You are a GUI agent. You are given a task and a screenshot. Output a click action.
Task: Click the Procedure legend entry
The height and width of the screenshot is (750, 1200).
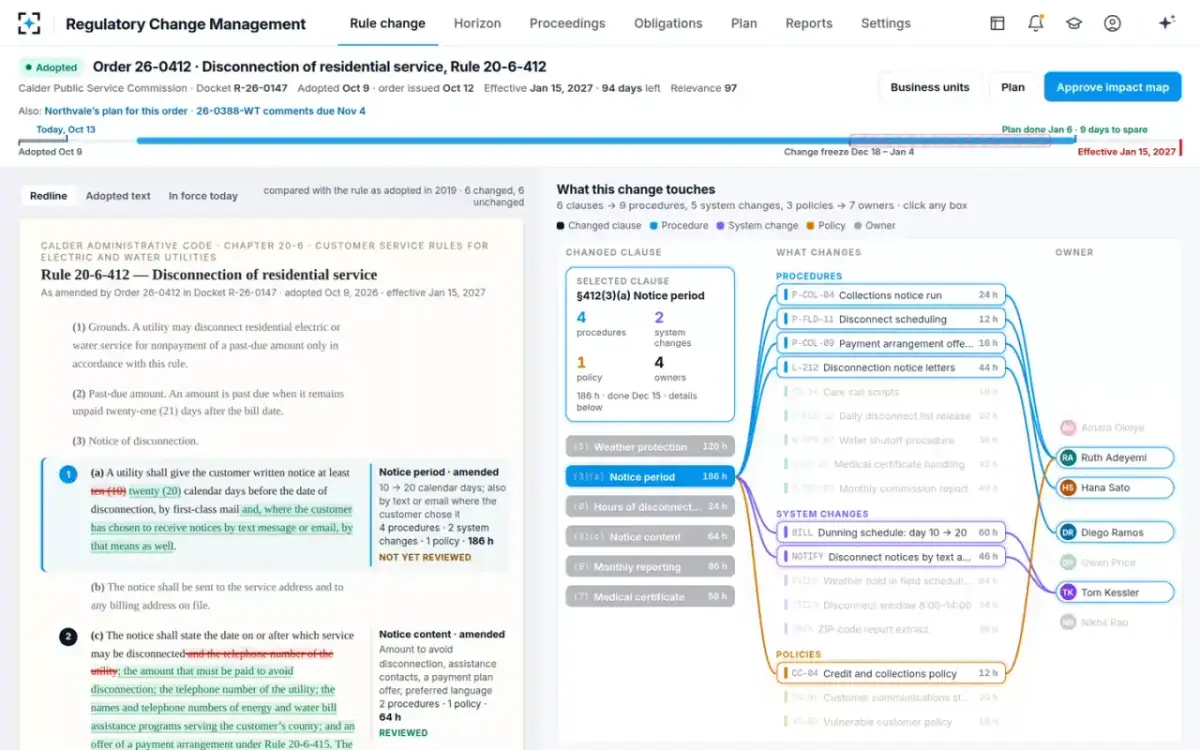click(679, 226)
